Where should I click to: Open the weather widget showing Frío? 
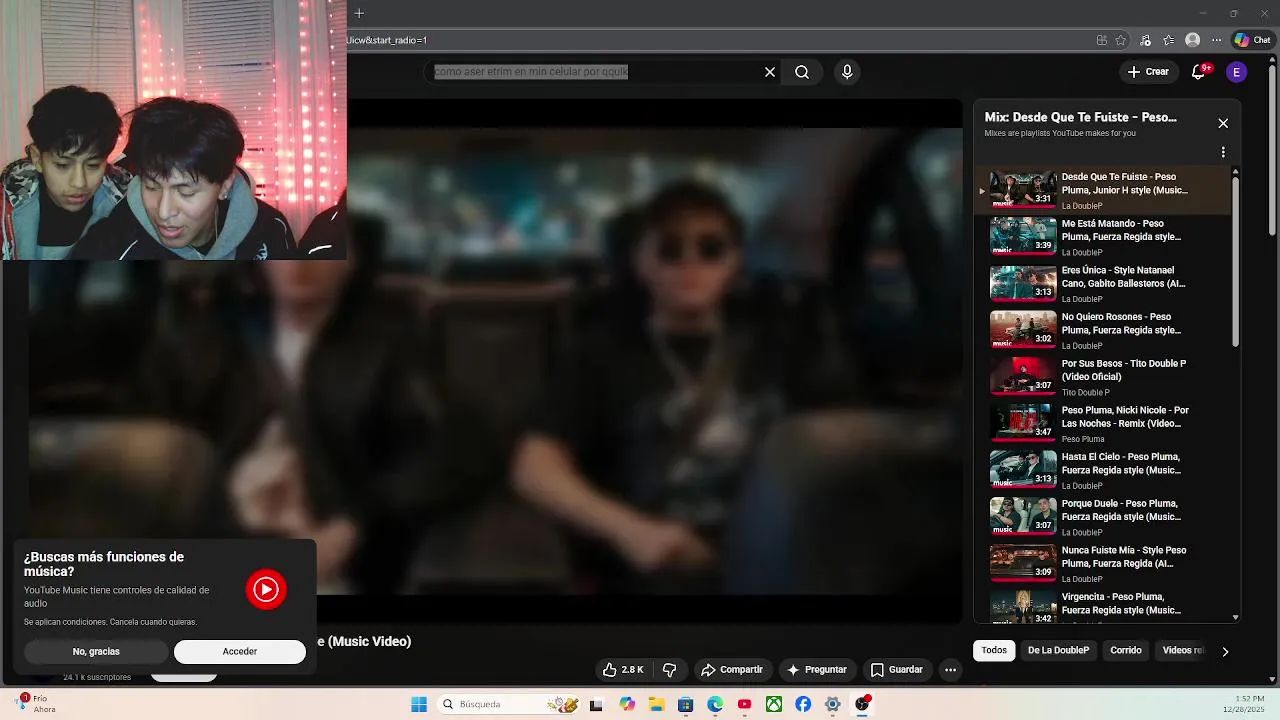(x=37, y=703)
